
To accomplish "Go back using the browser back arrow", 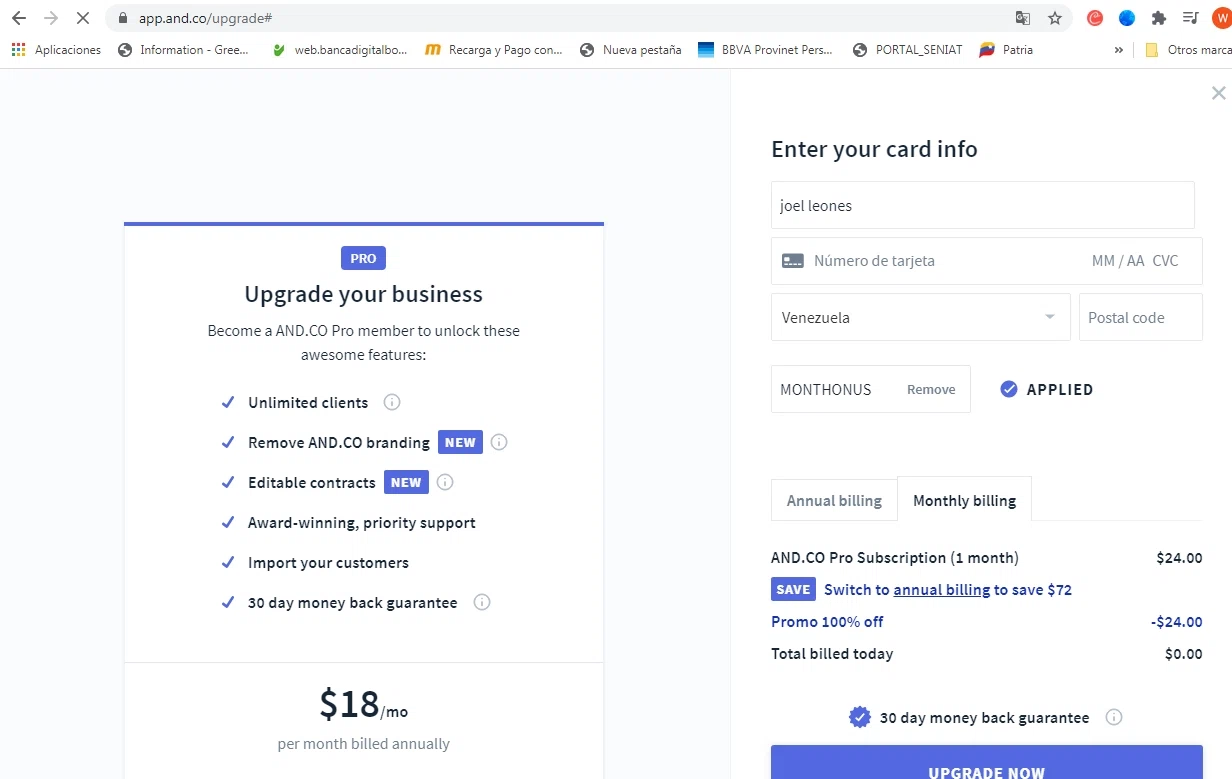I will [x=19, y=18].
